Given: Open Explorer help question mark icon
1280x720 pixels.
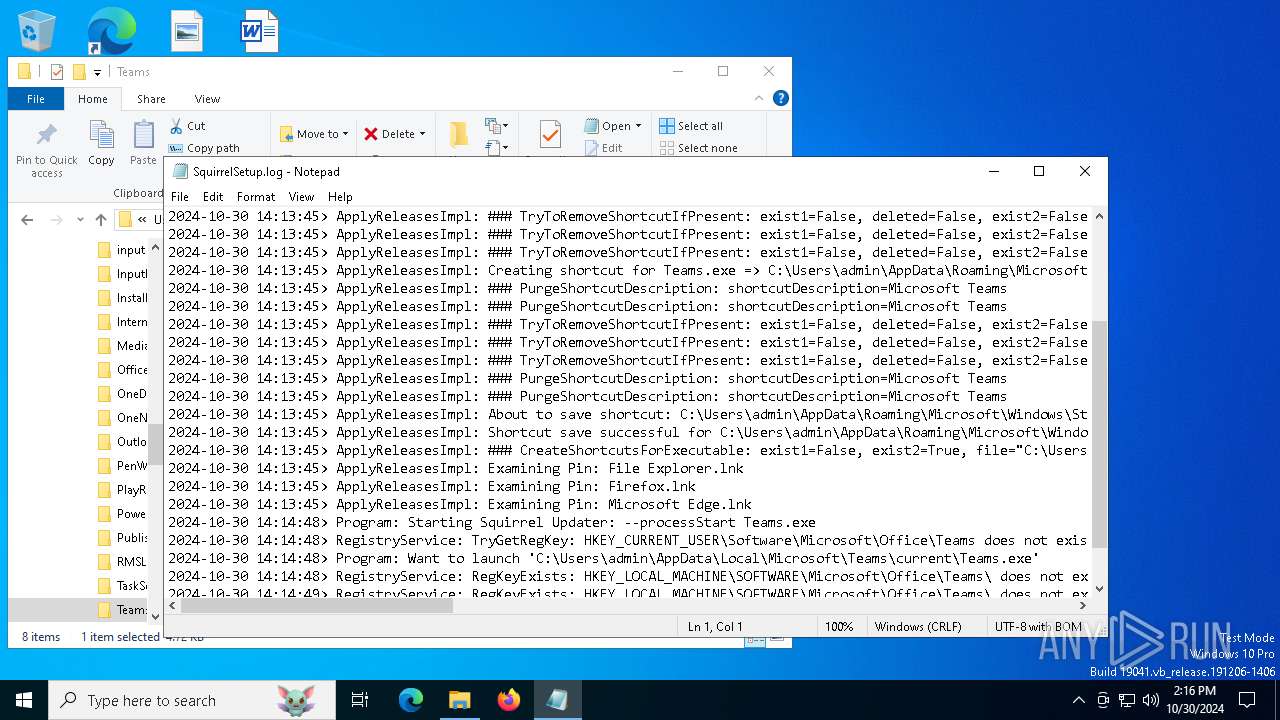Looking at the screenshot, I should point(781,98).
